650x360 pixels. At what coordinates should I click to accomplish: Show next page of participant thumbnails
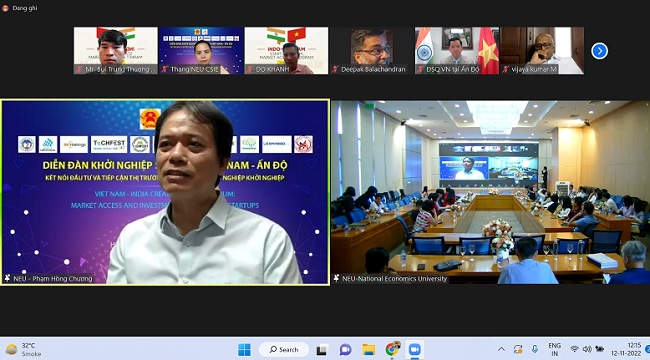599,51
